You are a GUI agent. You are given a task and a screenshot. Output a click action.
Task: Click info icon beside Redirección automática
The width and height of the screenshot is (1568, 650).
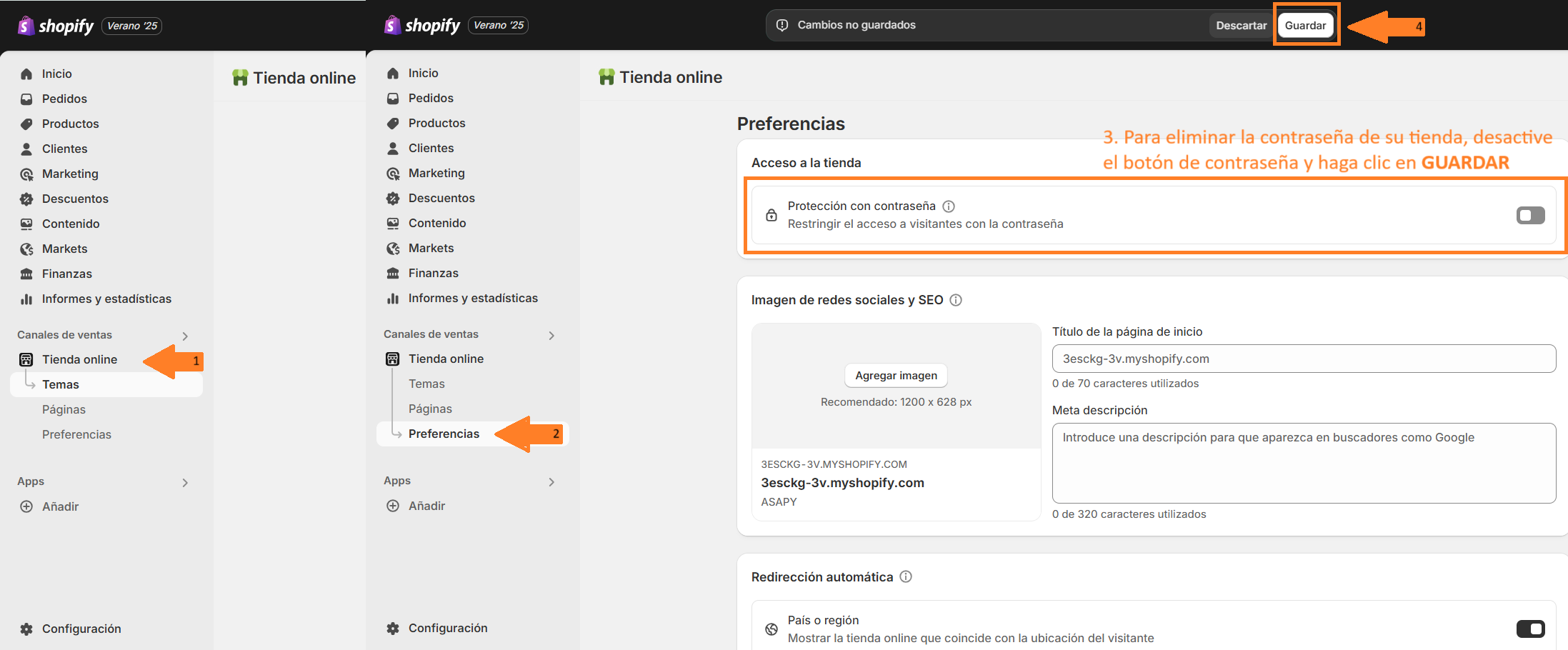tap(906, 576)
